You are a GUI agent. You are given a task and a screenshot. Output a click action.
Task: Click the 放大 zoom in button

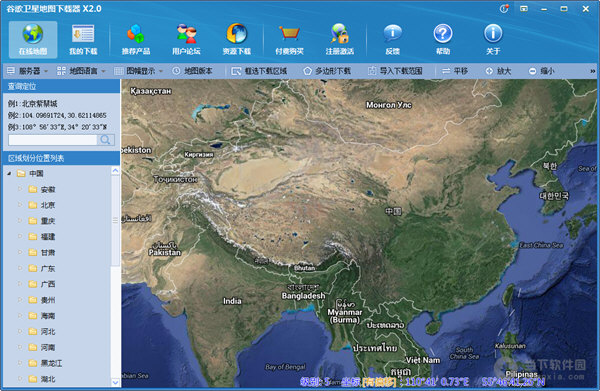pyautogui.click(x=498, y=71)
